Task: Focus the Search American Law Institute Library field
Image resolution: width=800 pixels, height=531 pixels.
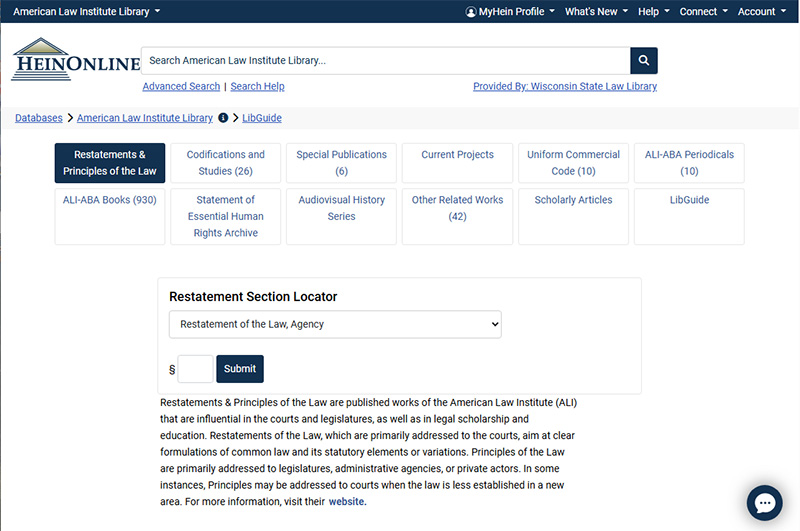Action: click(x=386, y=61)
